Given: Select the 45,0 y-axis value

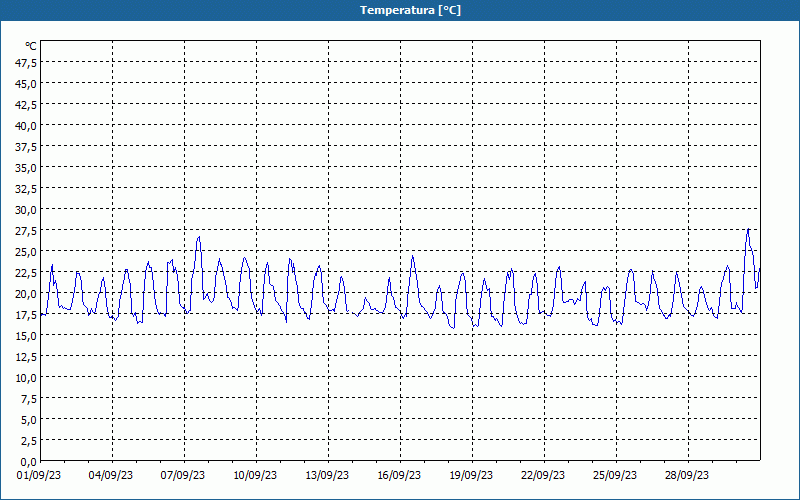Looking at the screenshot, I should point(26,84).
